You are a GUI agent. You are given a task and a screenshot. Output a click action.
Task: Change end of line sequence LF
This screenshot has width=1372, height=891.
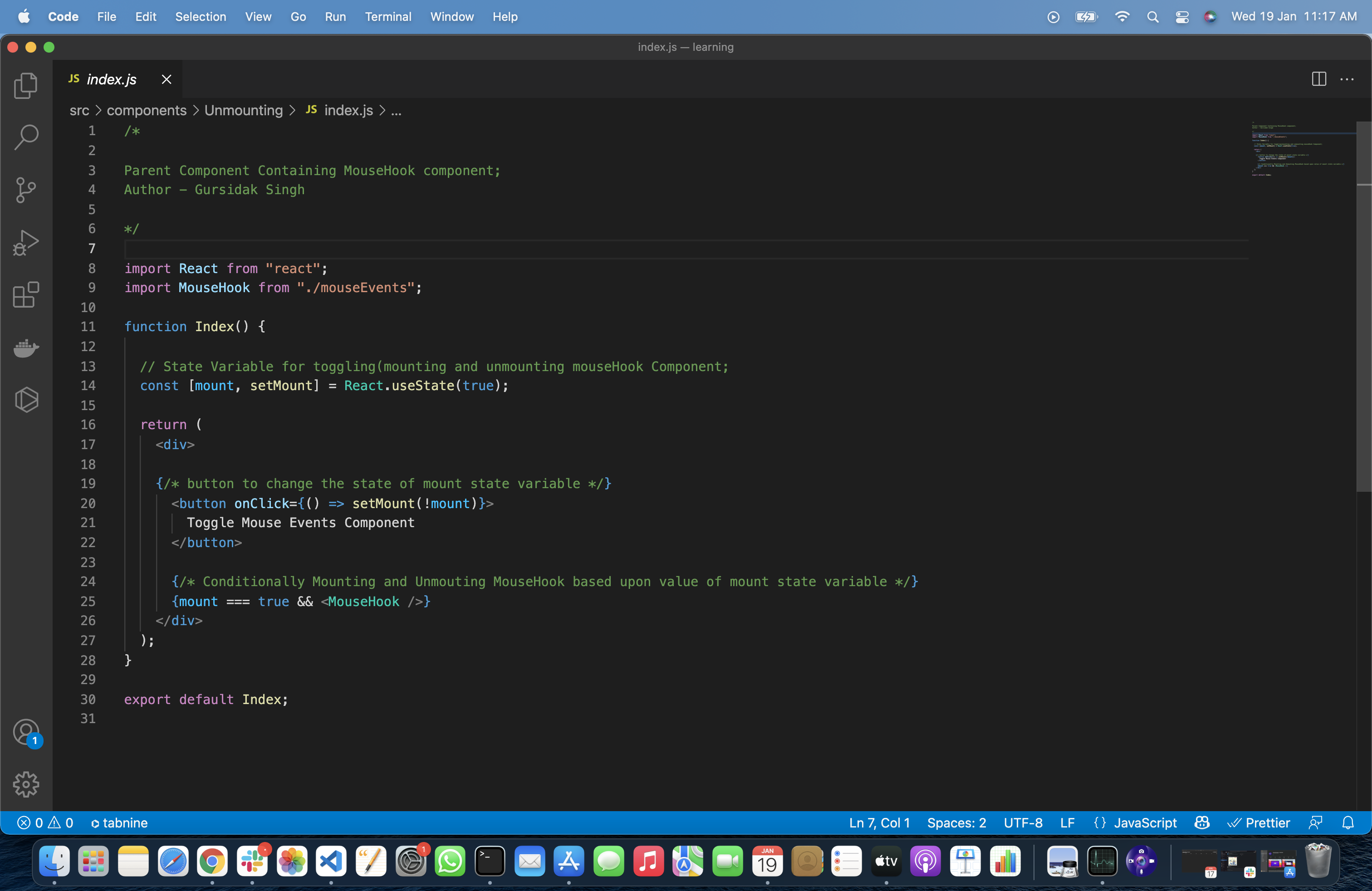coord(1067,822)
